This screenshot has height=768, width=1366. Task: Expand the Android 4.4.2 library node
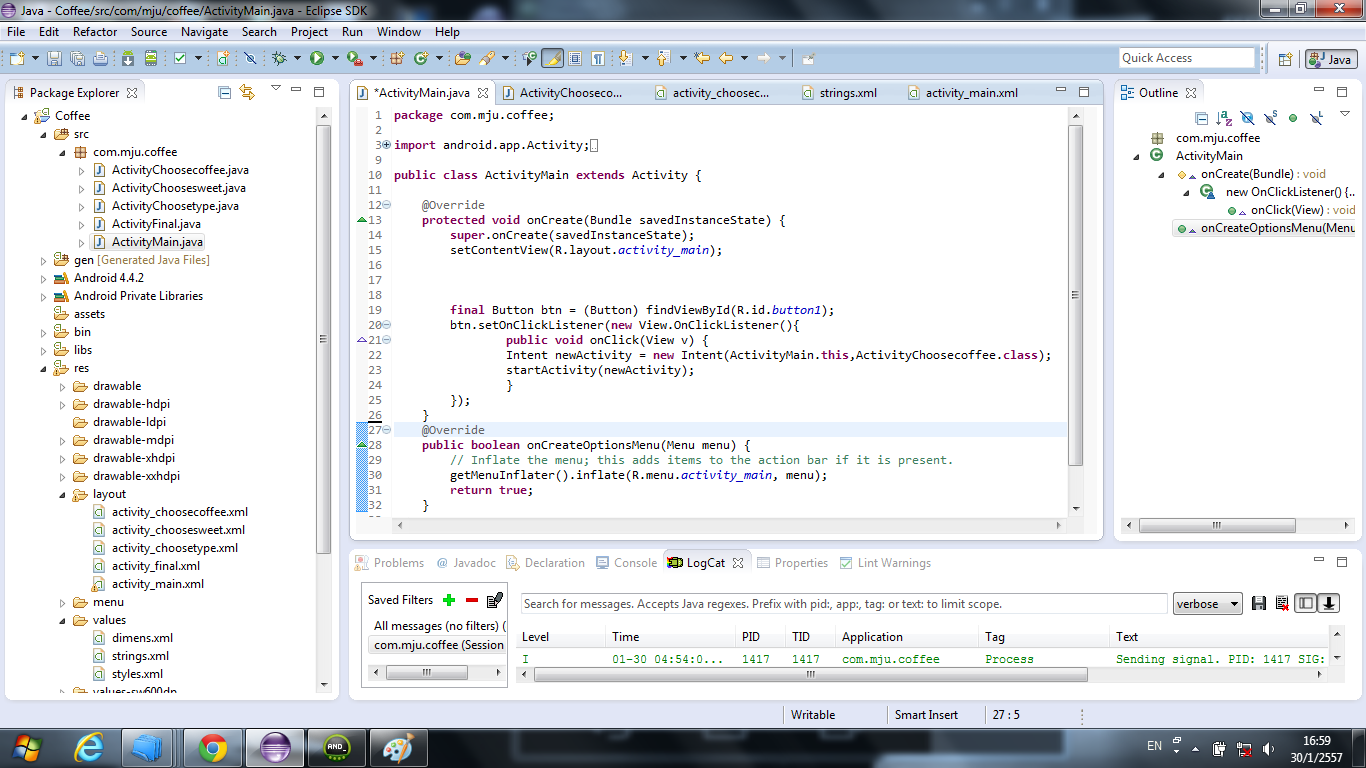(43, 278)
